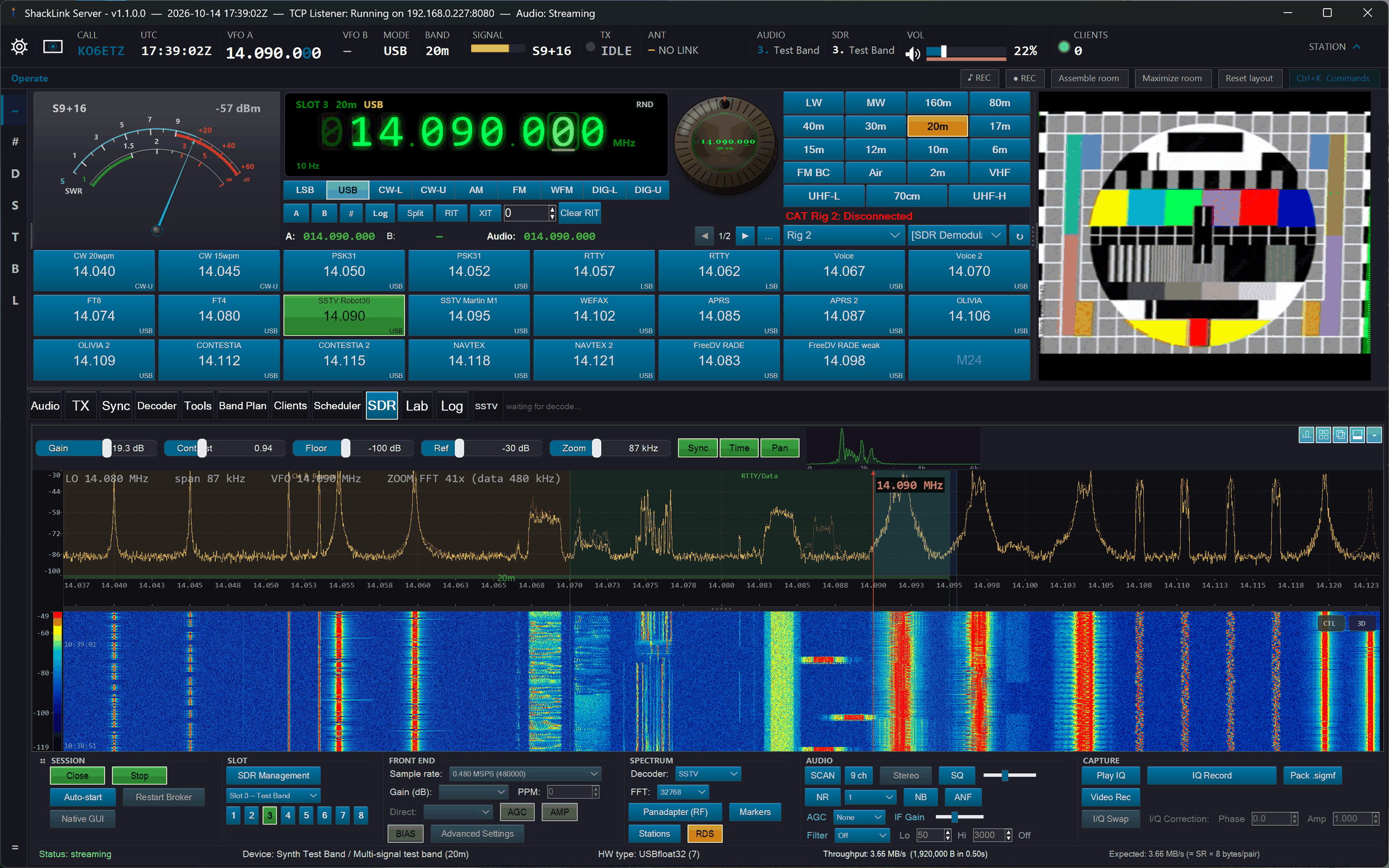Switch to the Band Plan tab
This screenshot has height=868, width=1389.
click(242, 406)
